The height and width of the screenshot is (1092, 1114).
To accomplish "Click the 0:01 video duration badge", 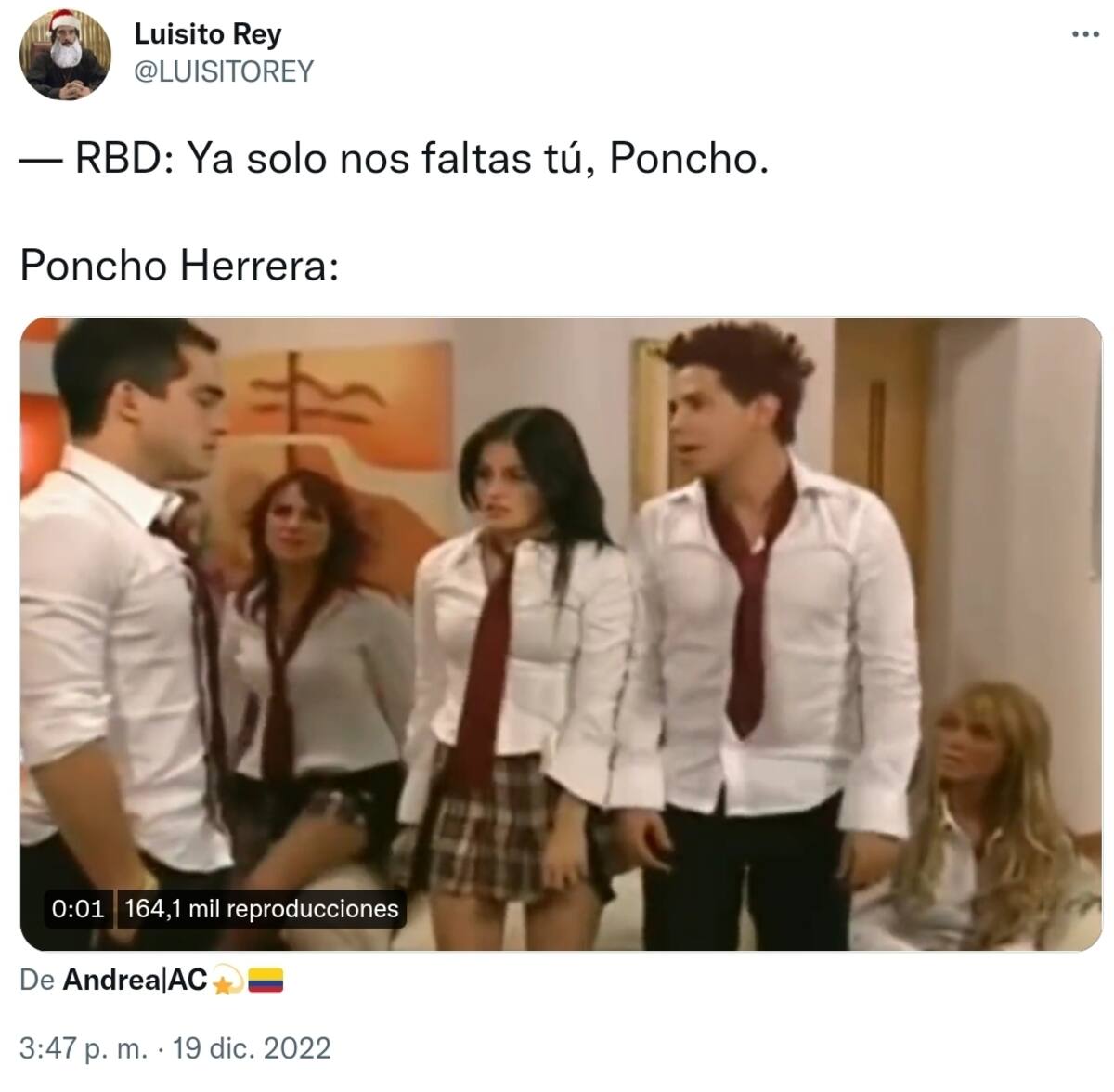I will coord(78,908).
